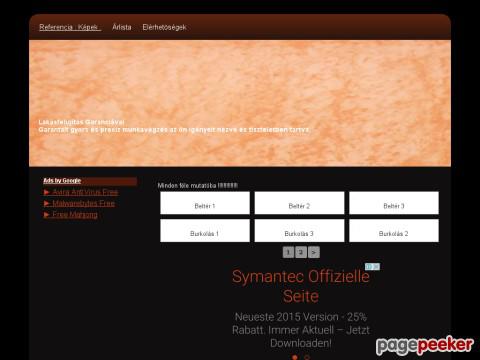Open the Avira Anti Virus Free ad link
This screenshot has height=360, width=480.
tap(85, 192)
